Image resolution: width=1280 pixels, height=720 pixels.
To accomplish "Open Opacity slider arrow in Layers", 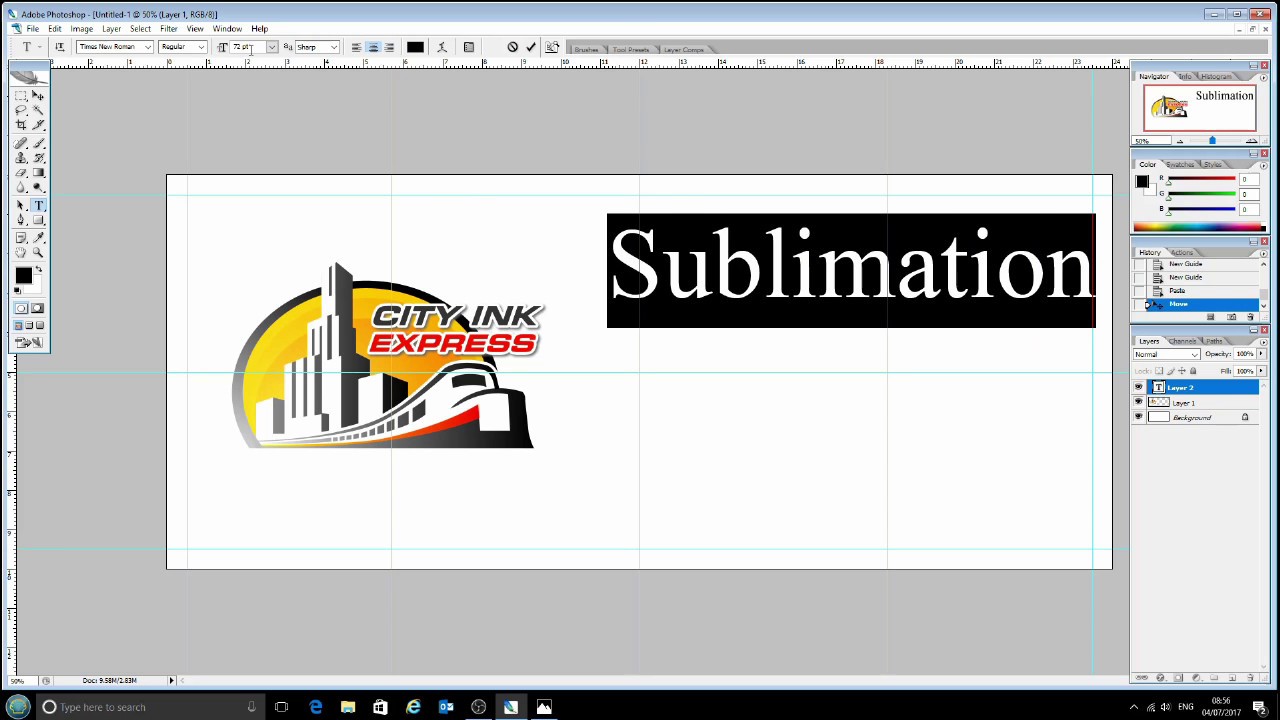I will tap(1262, 354).
